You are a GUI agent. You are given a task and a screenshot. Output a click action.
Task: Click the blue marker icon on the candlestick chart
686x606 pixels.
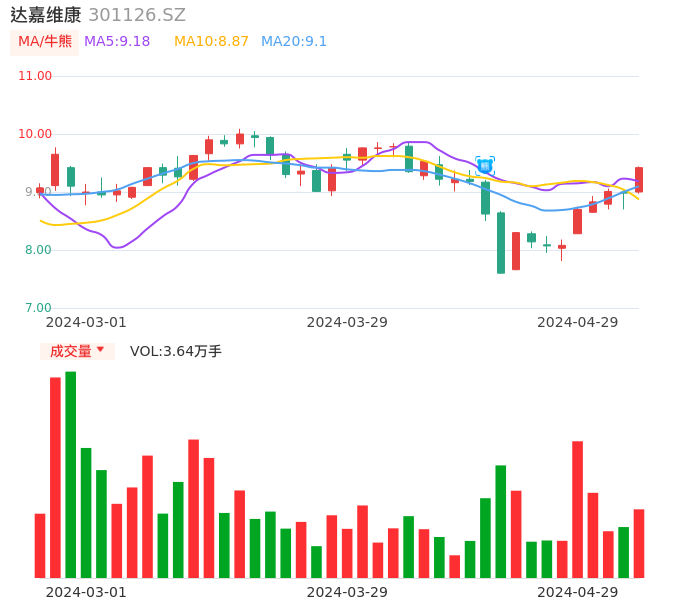coord(485,165)
